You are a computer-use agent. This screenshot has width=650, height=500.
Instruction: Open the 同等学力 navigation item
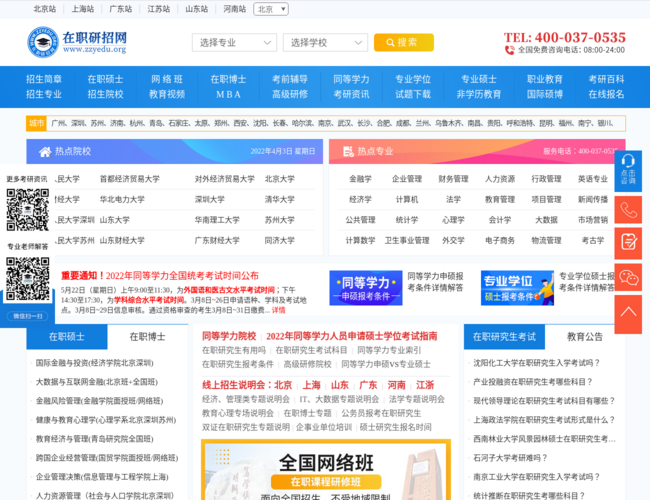point(352,79)
